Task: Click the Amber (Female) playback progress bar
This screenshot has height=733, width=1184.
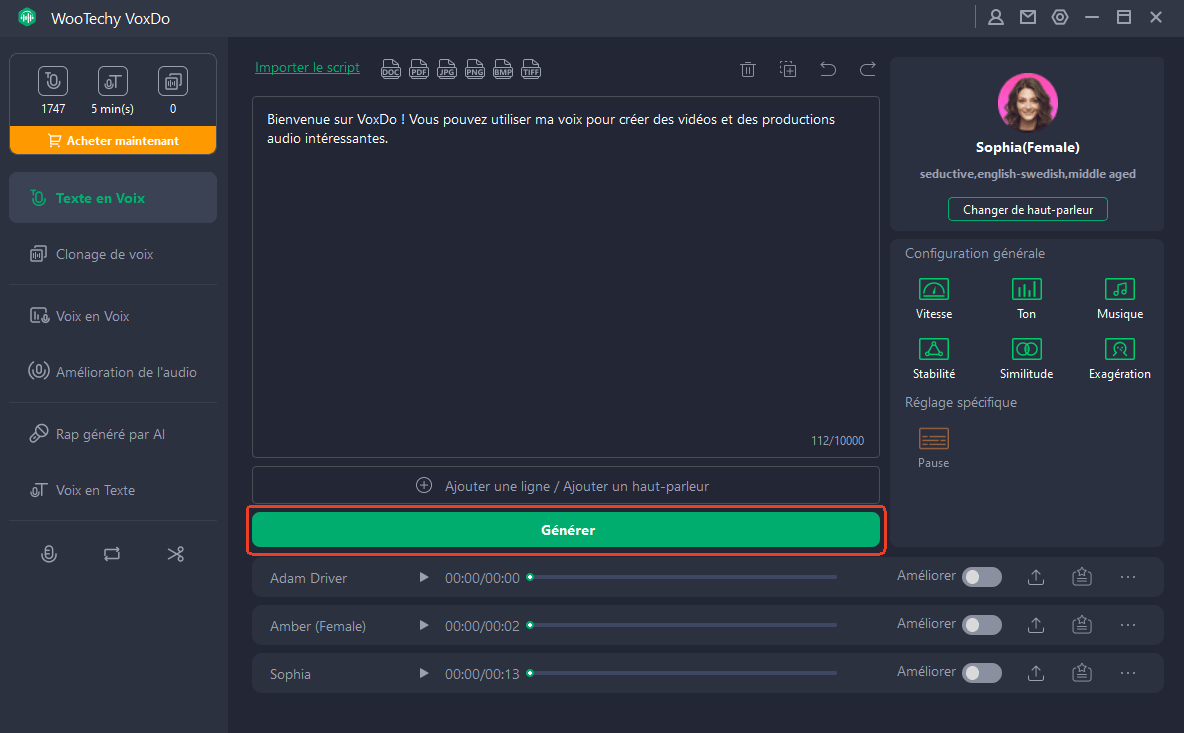Action: [683, 625]
